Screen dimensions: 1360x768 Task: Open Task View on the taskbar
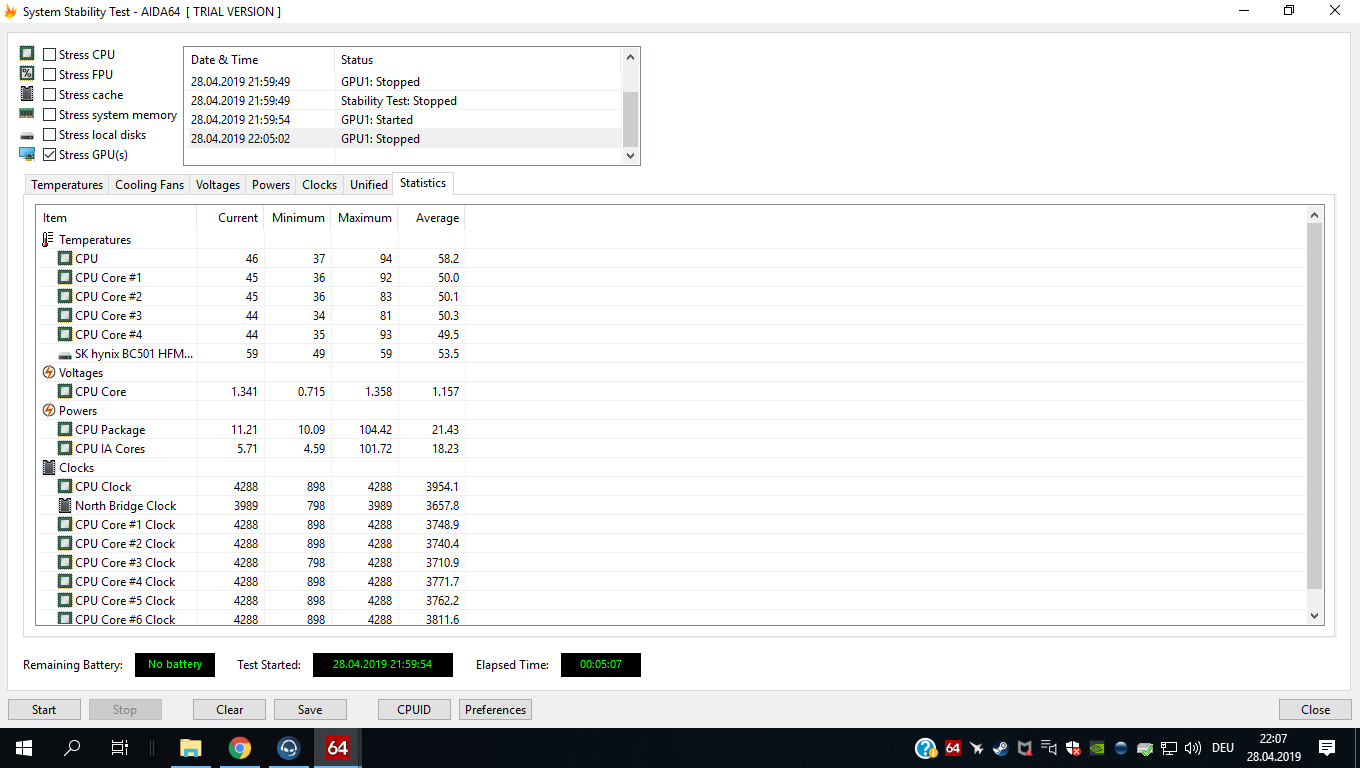[120, 748]
